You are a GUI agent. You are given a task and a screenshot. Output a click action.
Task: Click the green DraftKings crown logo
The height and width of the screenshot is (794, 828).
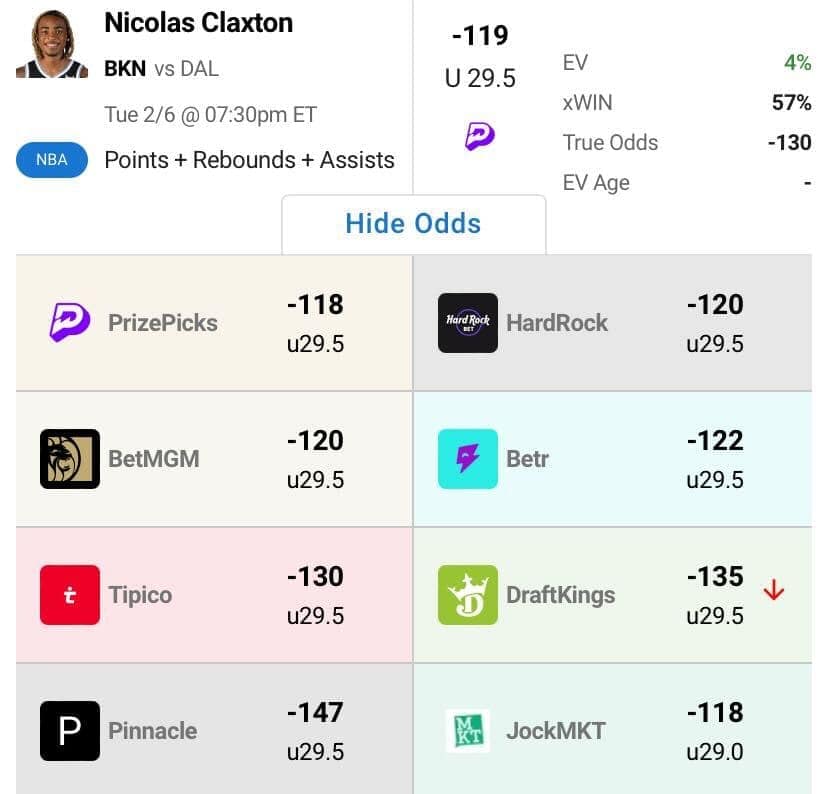(468, 595)
